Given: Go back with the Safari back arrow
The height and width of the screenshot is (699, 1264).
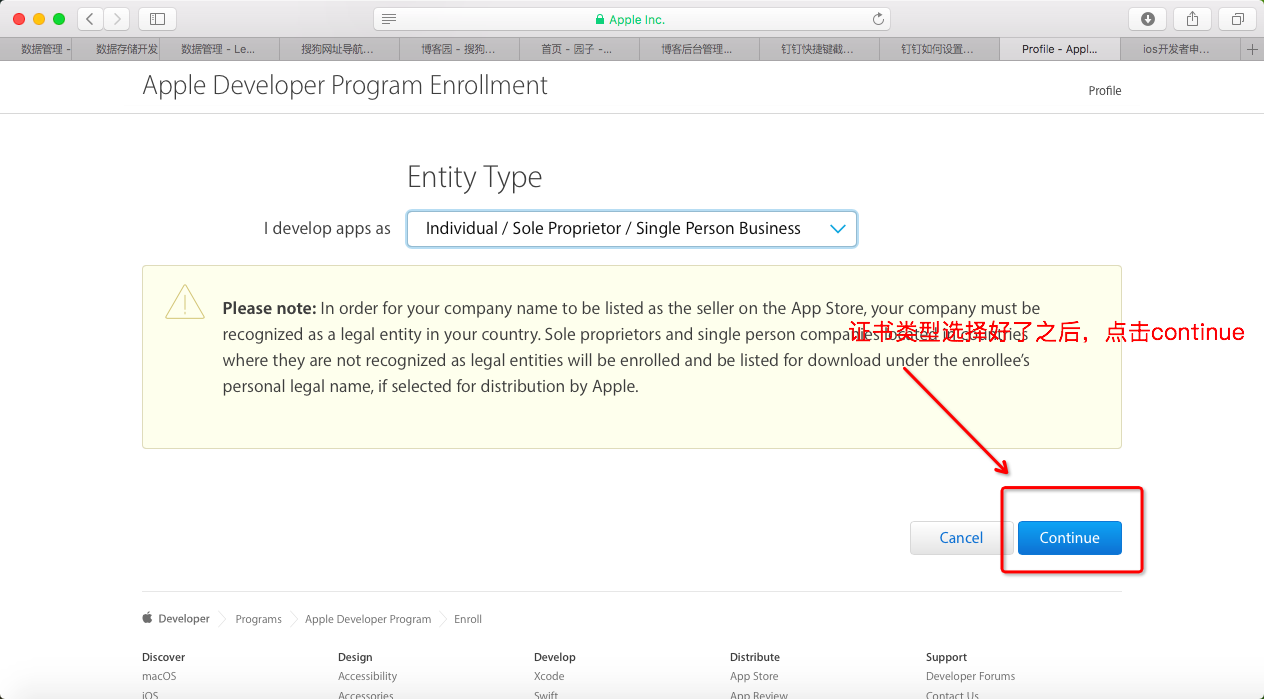Looking at the screenshot, I should click(90, 19).
